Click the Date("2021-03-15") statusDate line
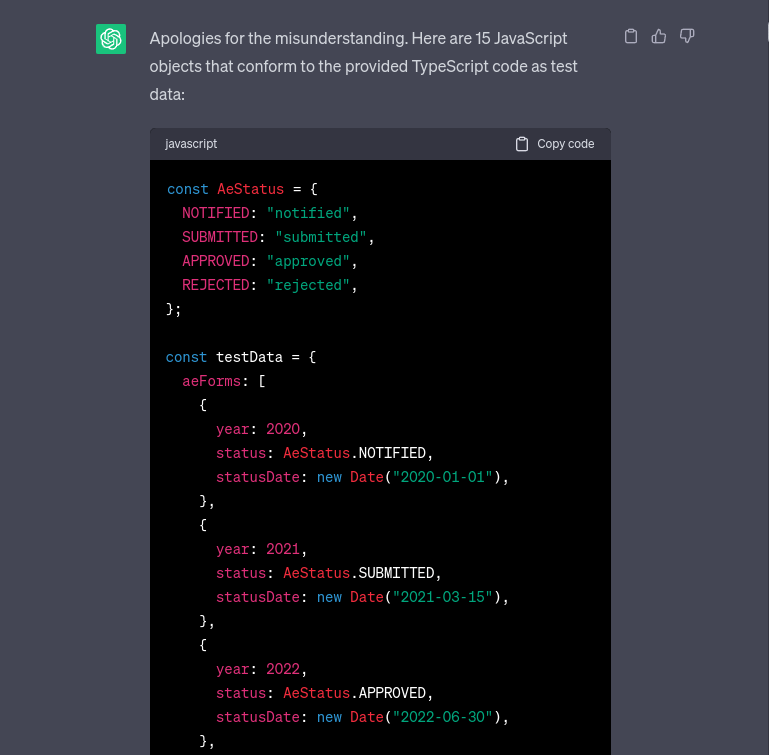769x755 pixels. coord(362,598)
